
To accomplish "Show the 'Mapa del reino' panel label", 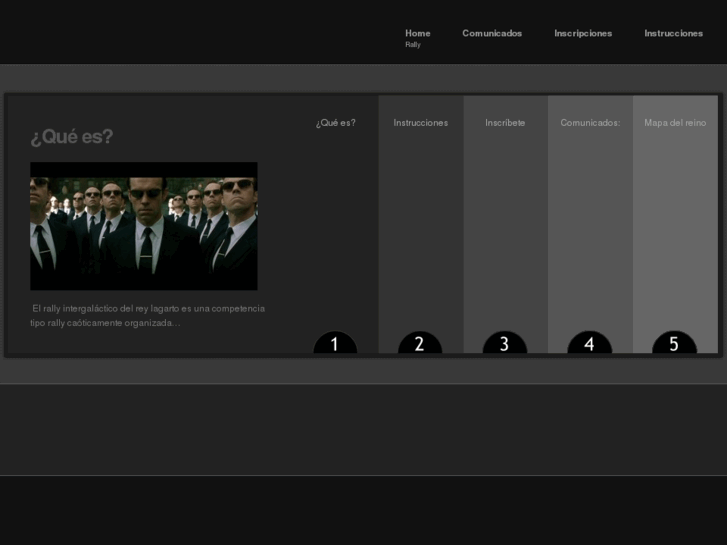I will point(675,123).
